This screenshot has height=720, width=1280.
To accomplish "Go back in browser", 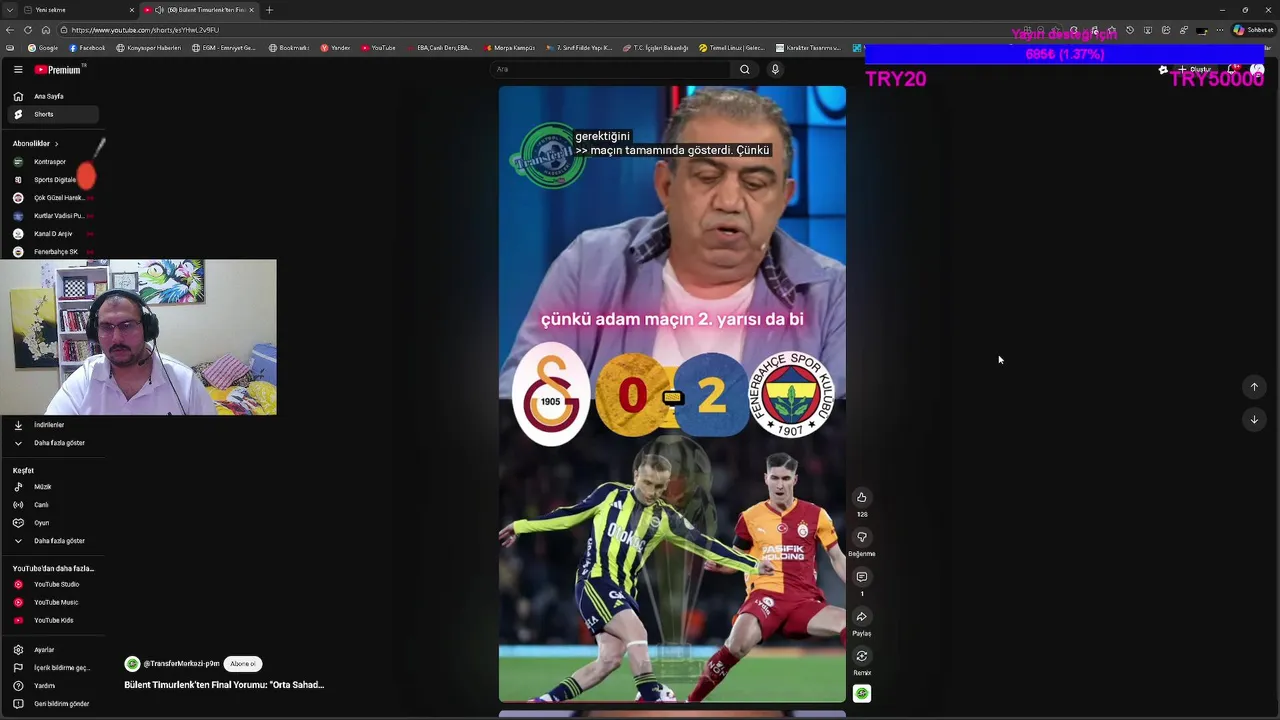I will (10, 30).
